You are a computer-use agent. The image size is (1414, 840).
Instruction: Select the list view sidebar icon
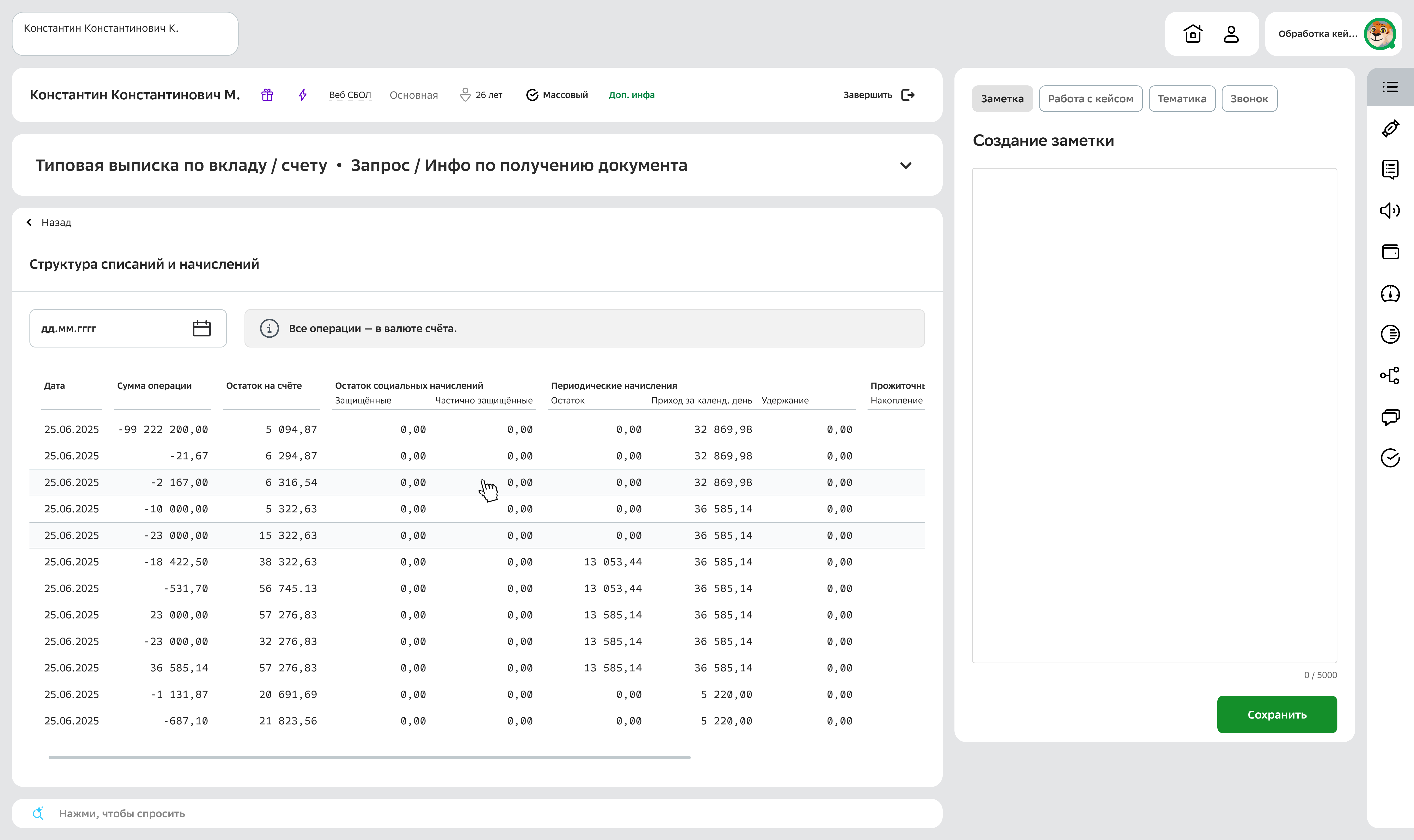(x=1390, y=87)
